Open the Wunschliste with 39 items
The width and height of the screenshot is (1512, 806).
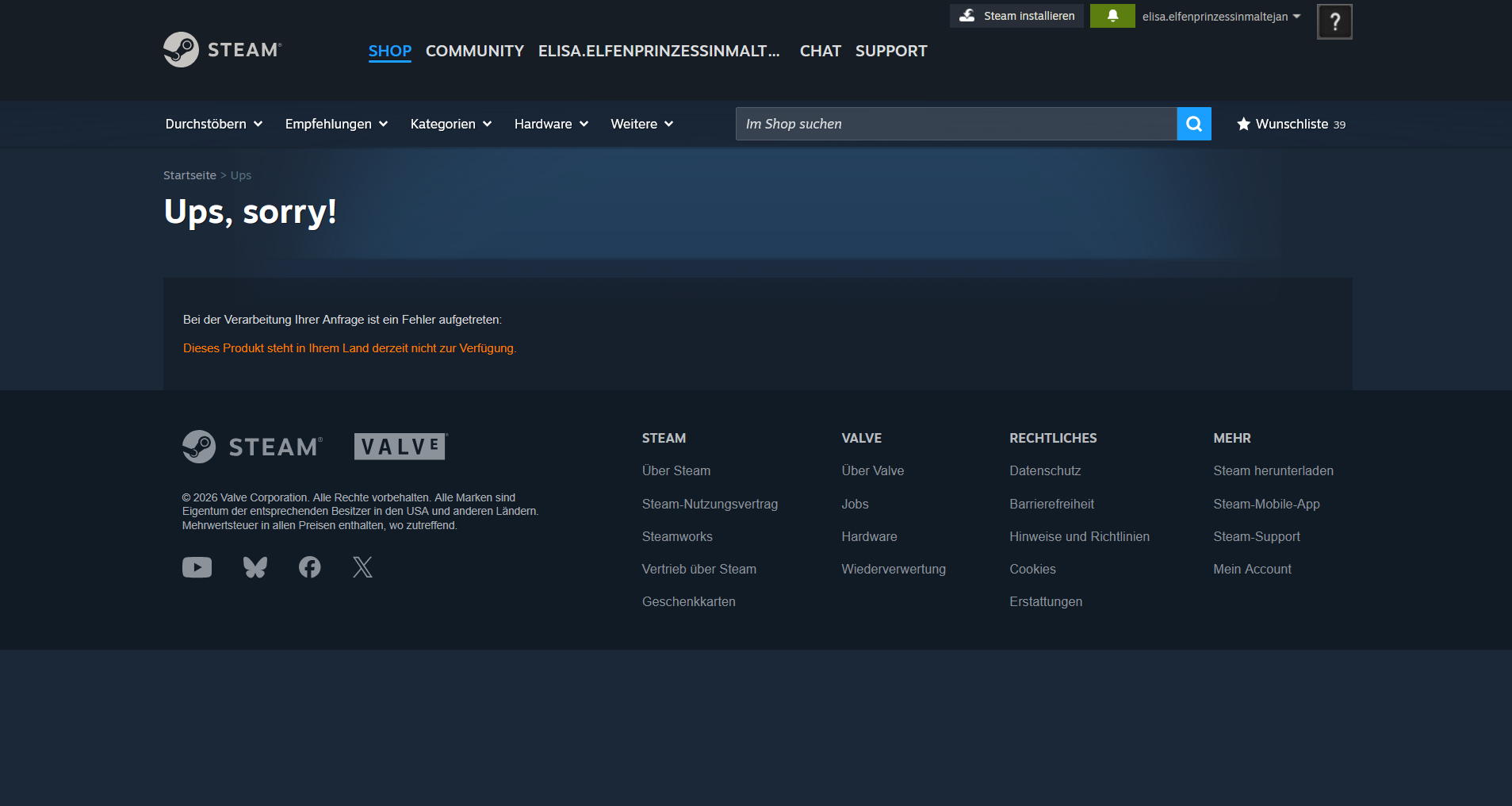click(1291, 124)
